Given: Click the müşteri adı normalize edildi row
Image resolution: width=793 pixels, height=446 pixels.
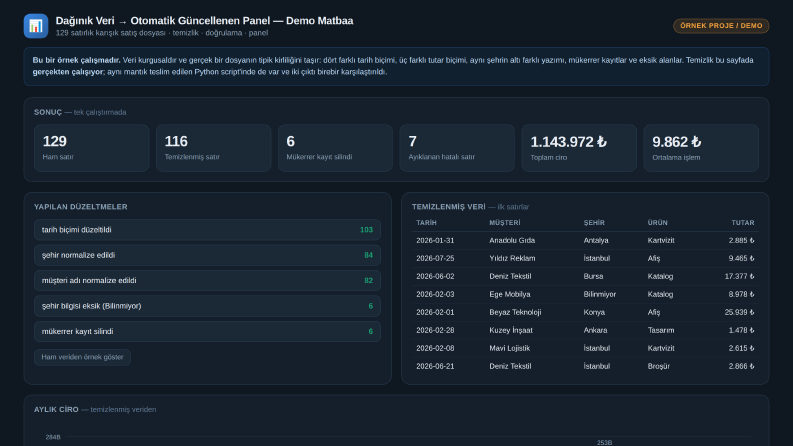Looking at the screenshot, I should [207, 281].
